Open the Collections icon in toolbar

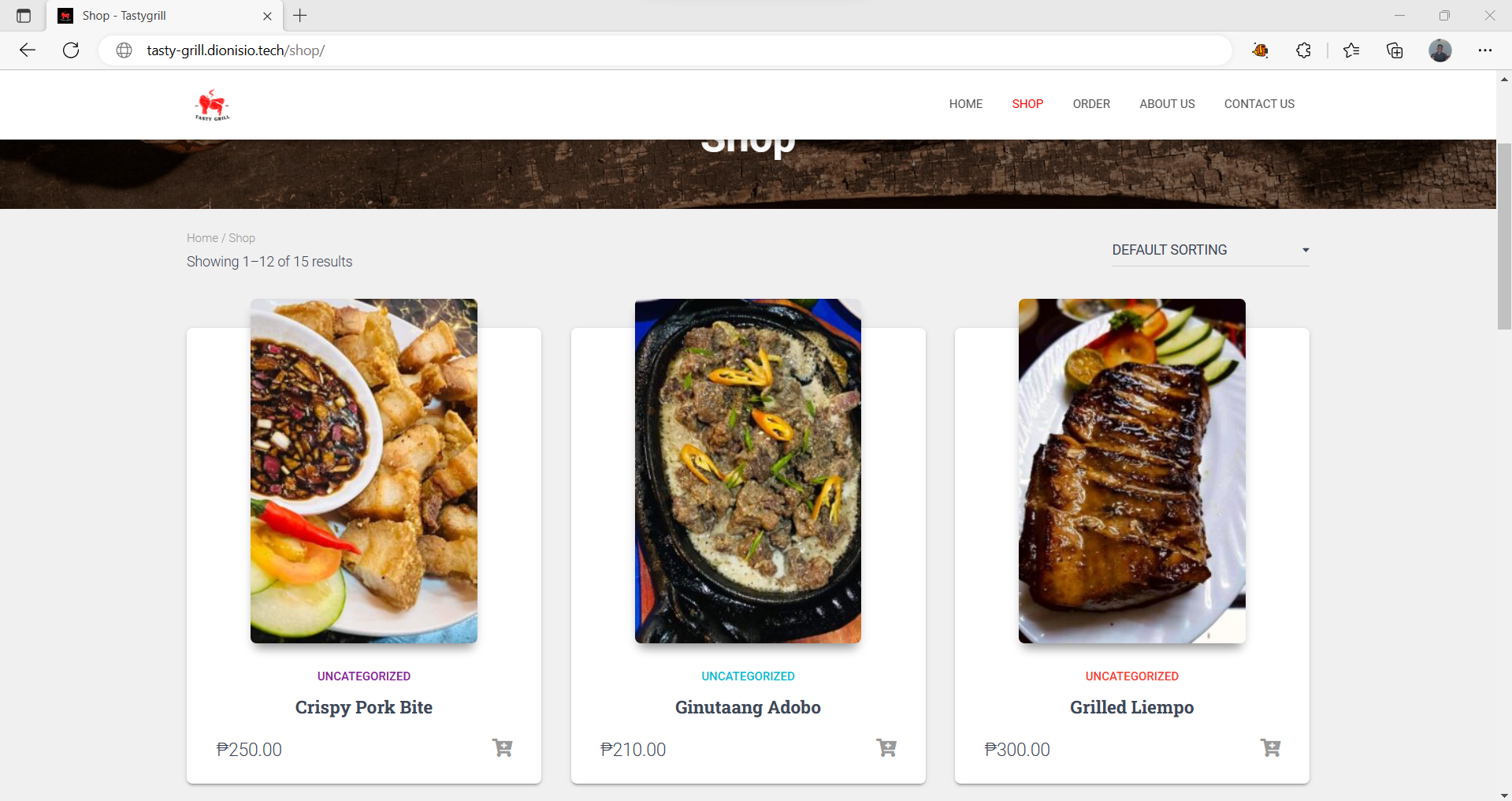pos(1395,50)
